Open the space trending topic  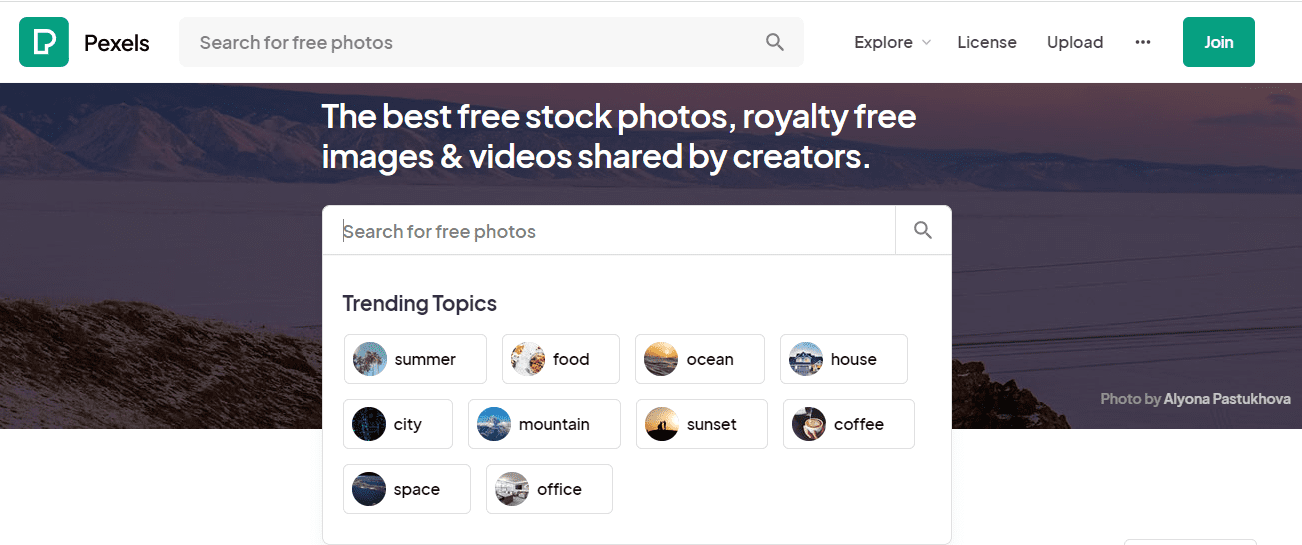407,489
